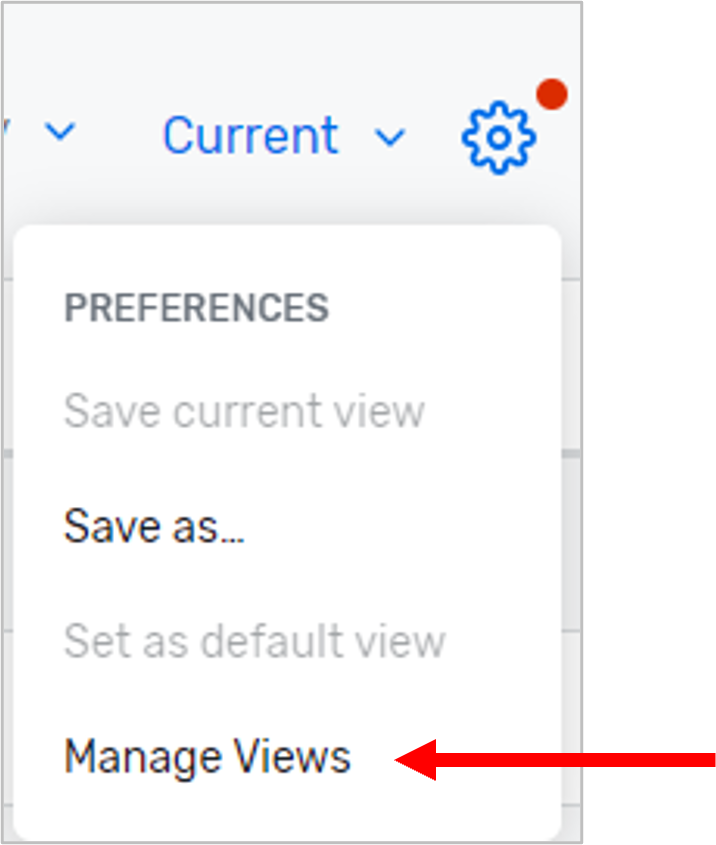Screen dimensions: 716x845
Task: Click inside the open preferences dropdown panel
Action: (x=290, y=530)
